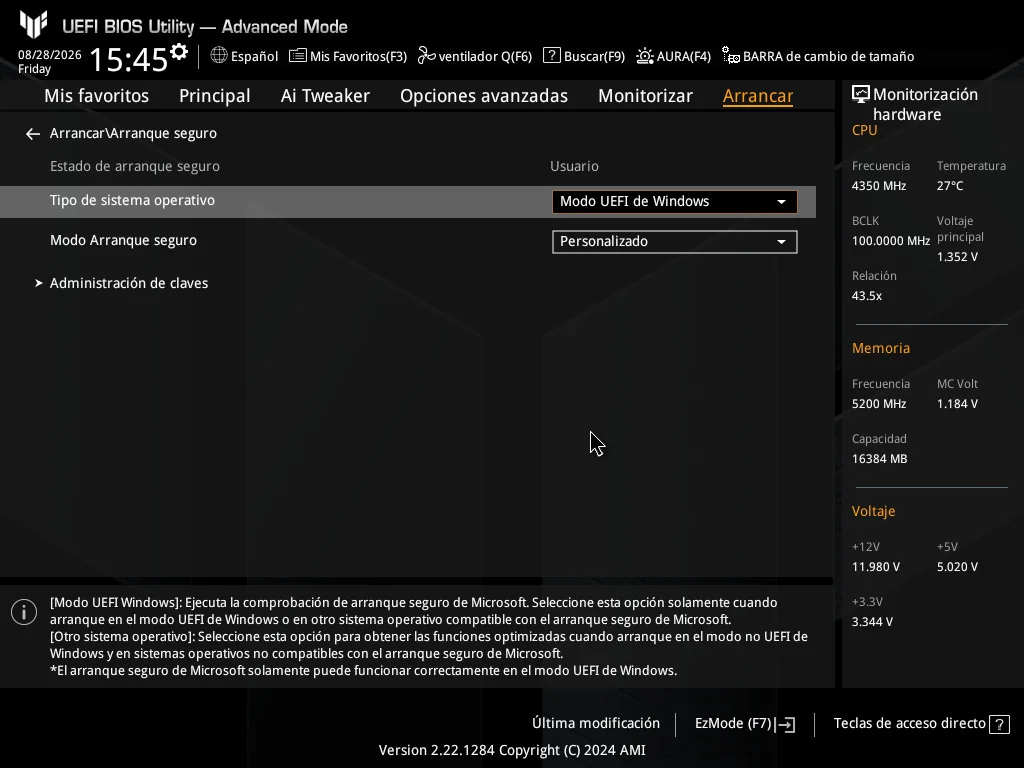Click CPU temperature value 27°C
1024x768 pixels.
pos(950,185)
